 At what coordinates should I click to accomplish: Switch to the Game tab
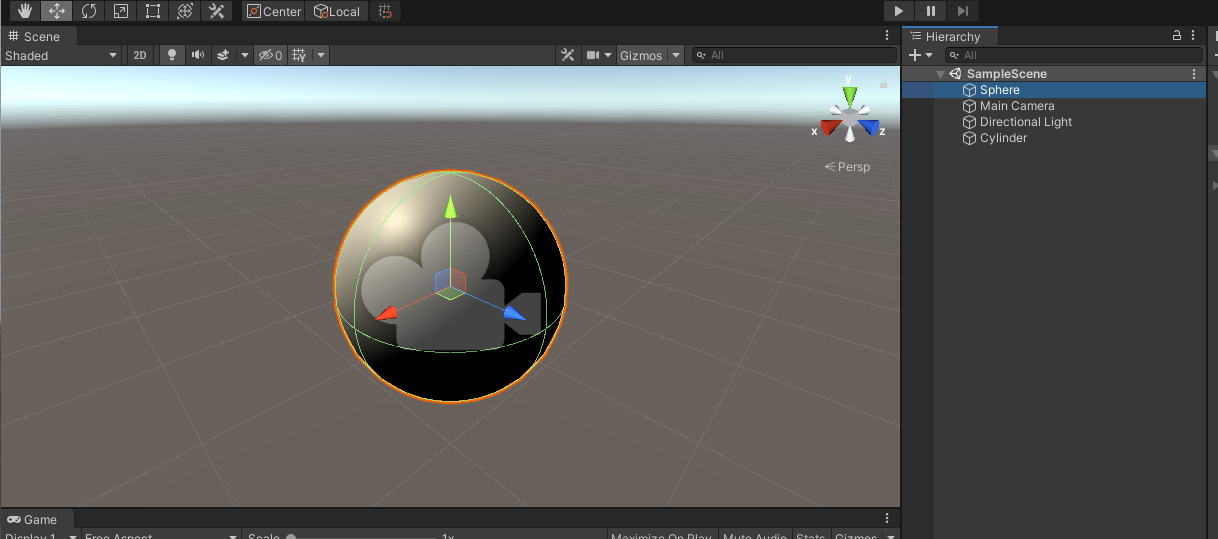[33, 519]
